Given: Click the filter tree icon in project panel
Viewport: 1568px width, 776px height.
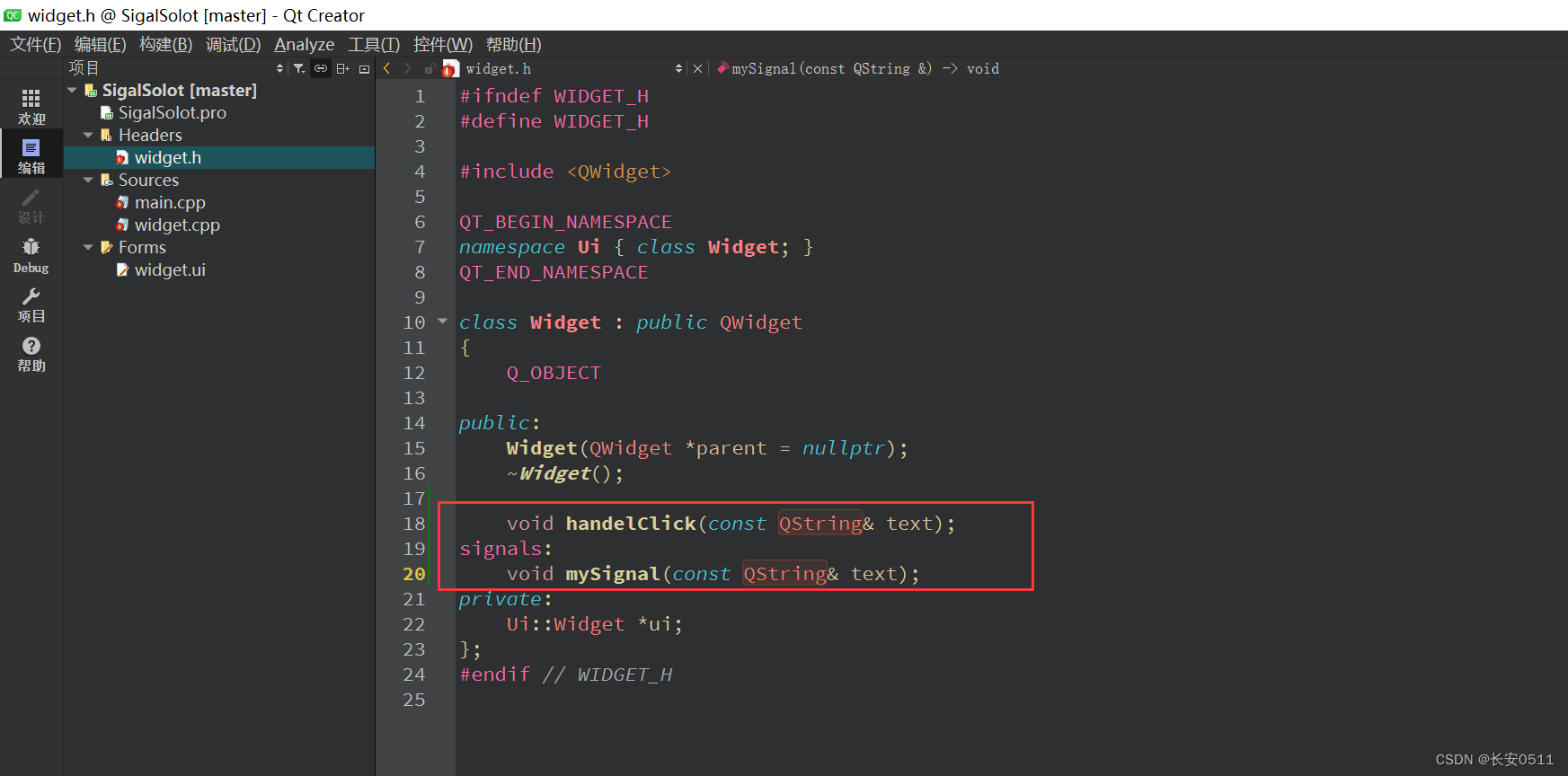Looking at the screenshot, I should 299,68.
